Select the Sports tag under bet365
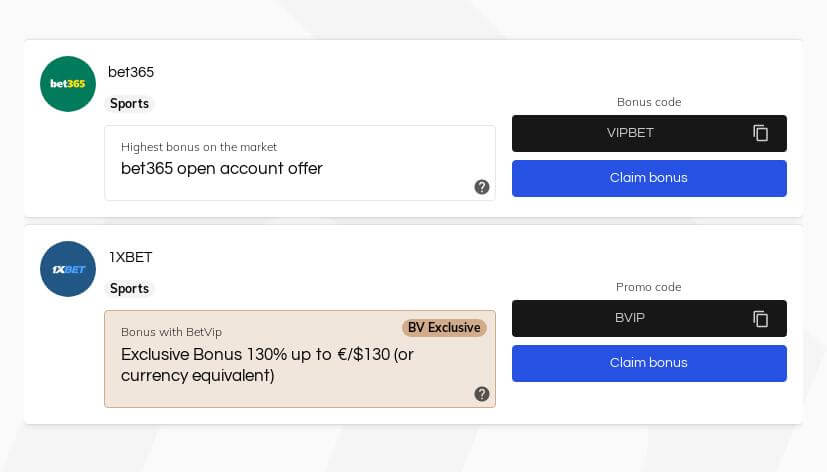This screenshot has width=827, height=472. 129,103
